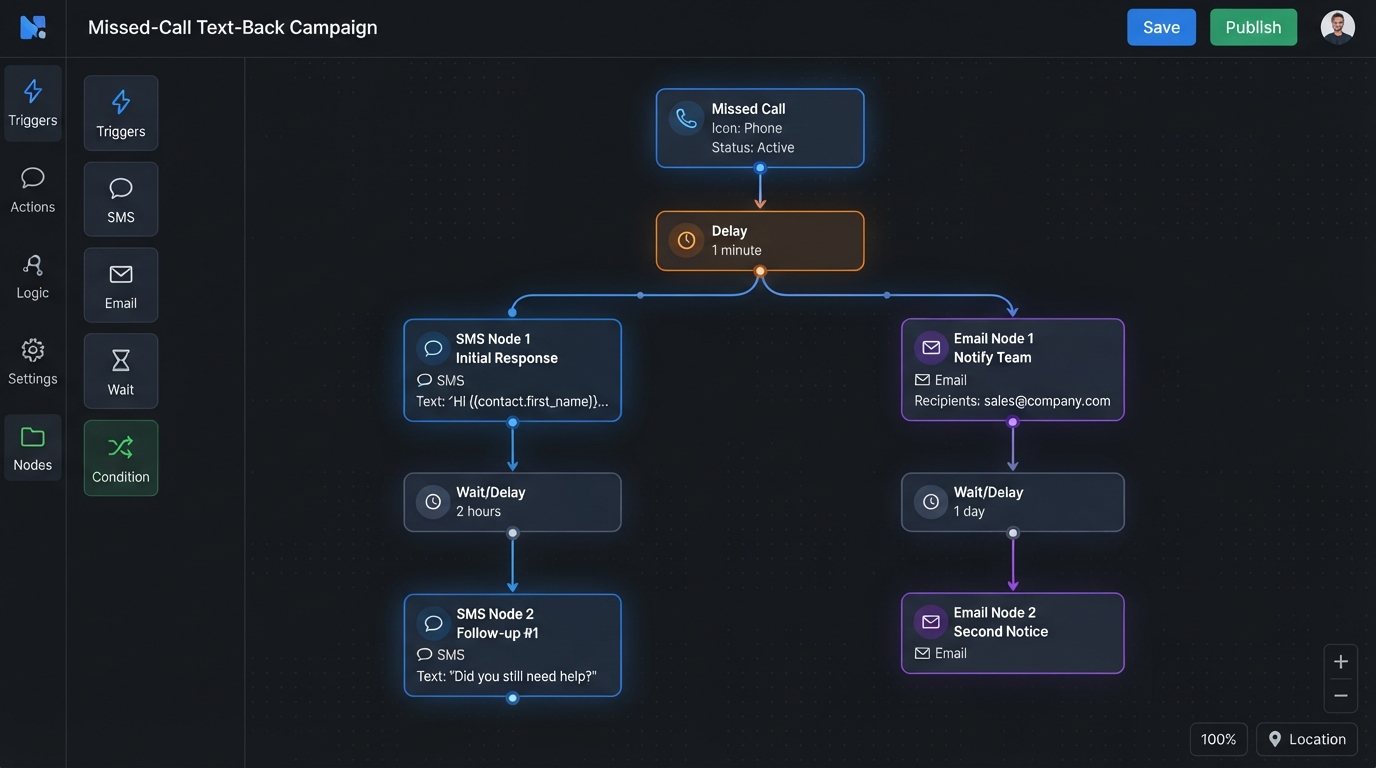This screenshot has width=1376, height=768.
Task: Click the Icon: Phone text on Missed Call
Action: click(x=747, y=128)
